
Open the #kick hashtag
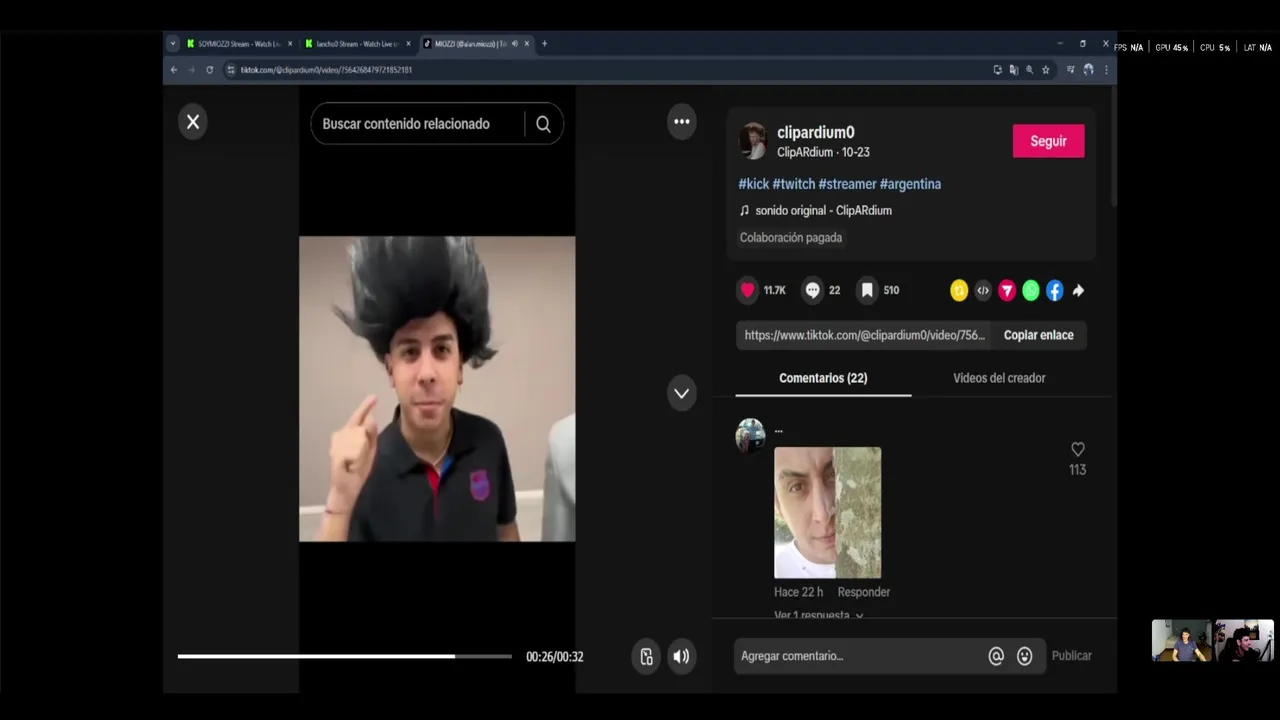(754, 184)
